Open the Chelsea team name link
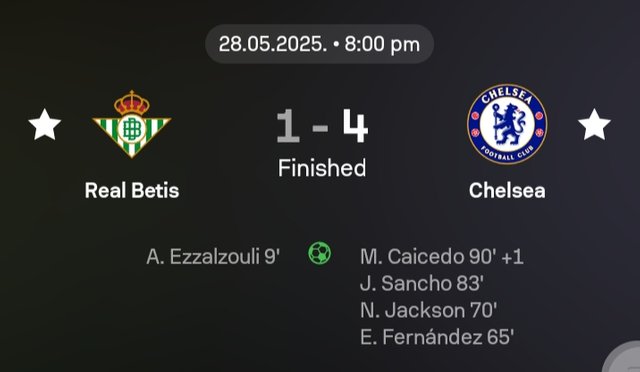Screen dimensions: 640x372 point(507,190)
